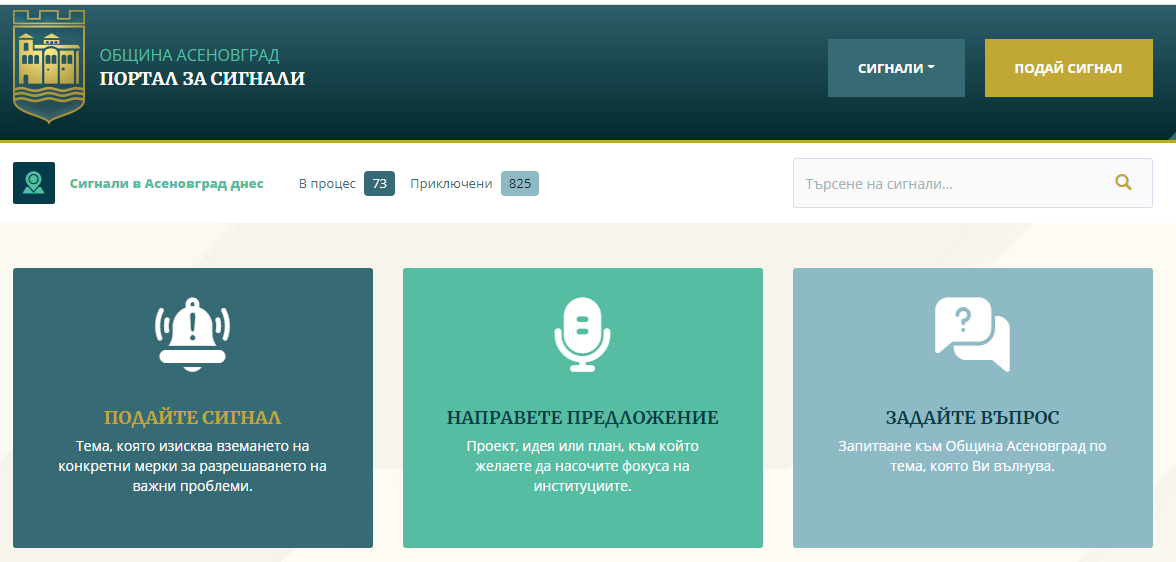Click the В процес label
This screenshot has width=1176, height=562.
327,184
